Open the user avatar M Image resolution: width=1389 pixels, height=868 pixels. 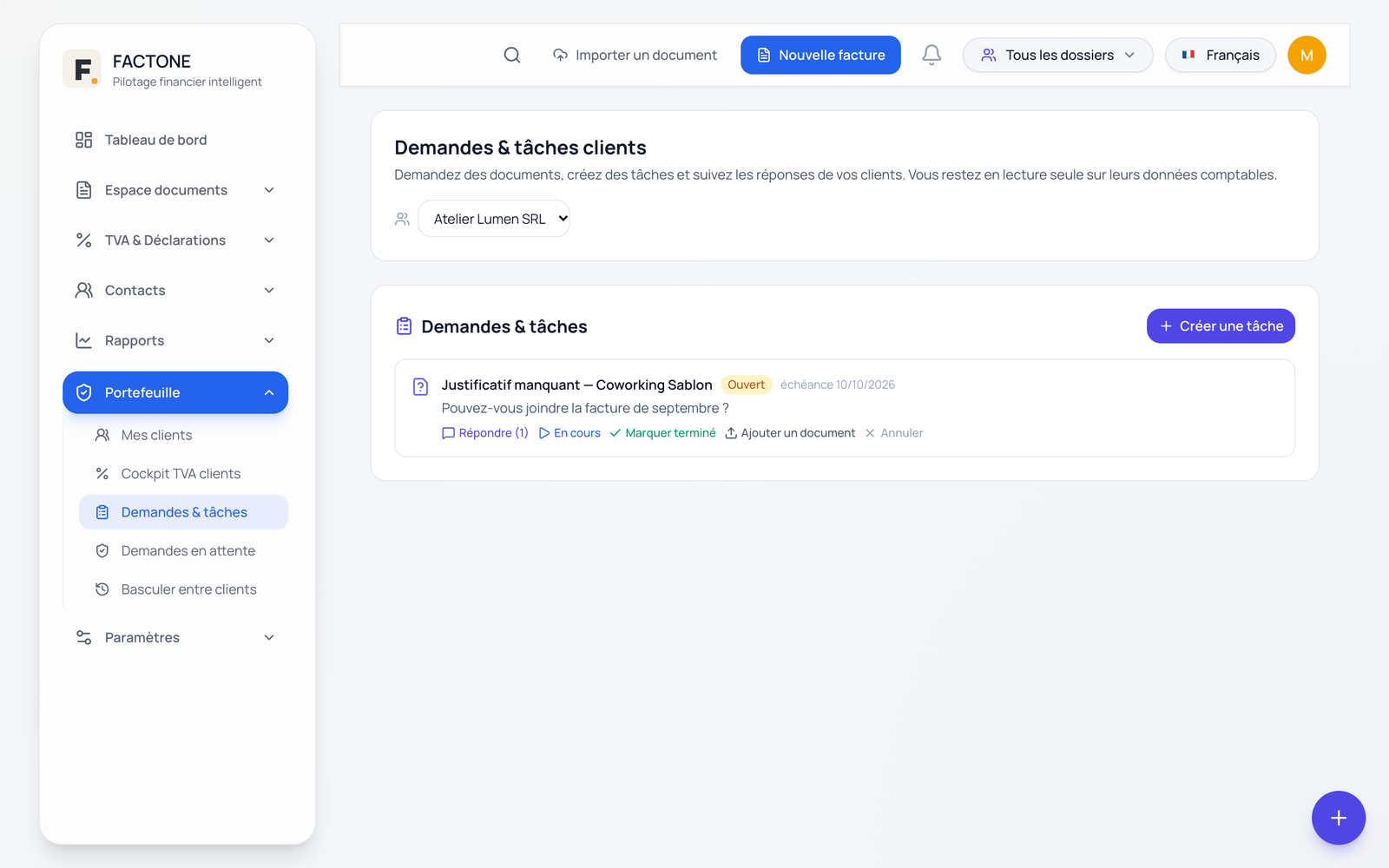pos(1307,55)
